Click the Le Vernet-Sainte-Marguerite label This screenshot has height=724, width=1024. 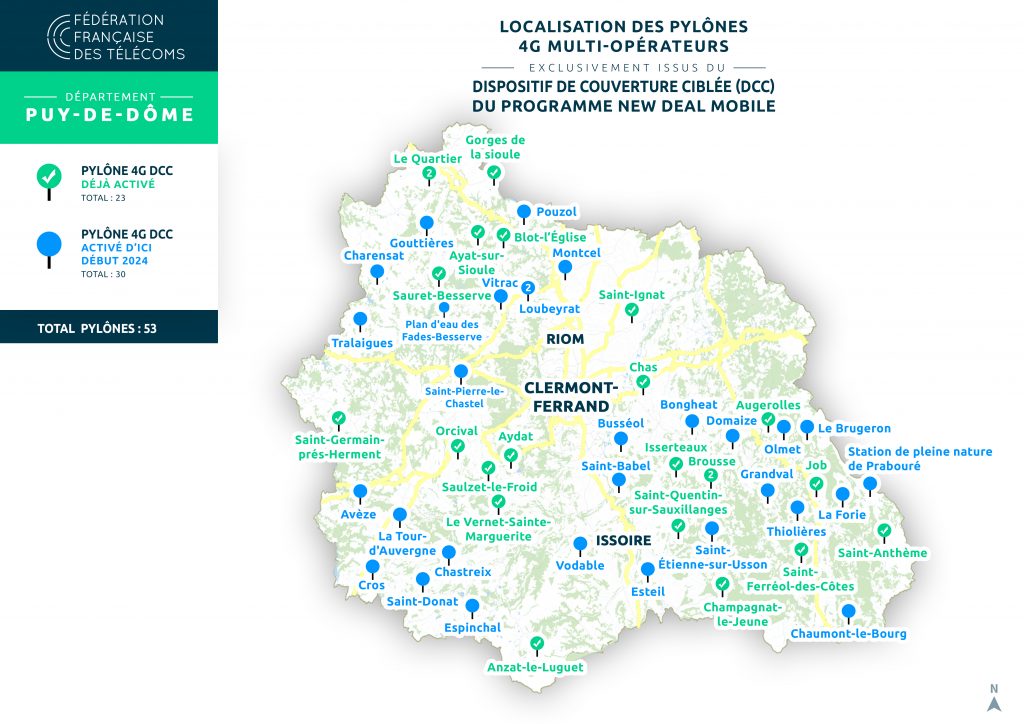(x=498, y=529)
